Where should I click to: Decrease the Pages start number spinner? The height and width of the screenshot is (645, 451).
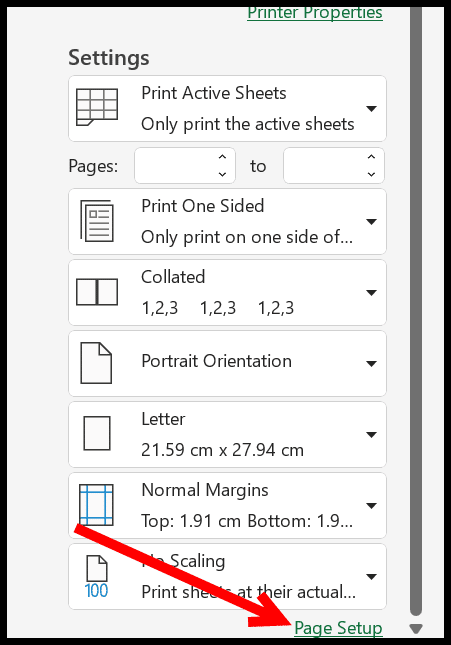[223, 174]
